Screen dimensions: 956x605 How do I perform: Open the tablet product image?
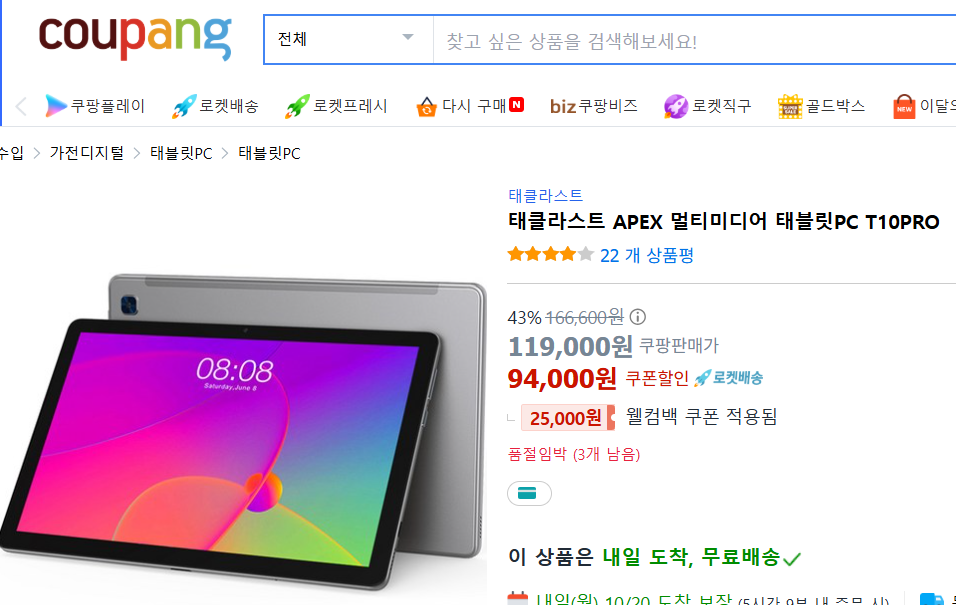pos(244,430)
